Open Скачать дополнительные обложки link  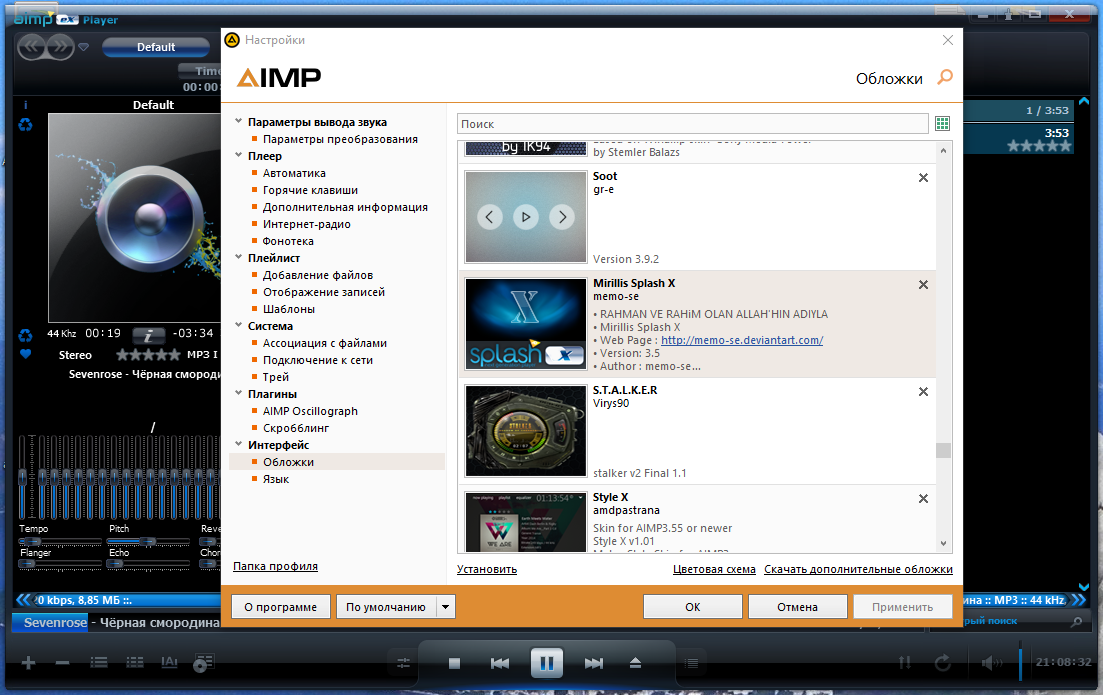pos(858,569)
